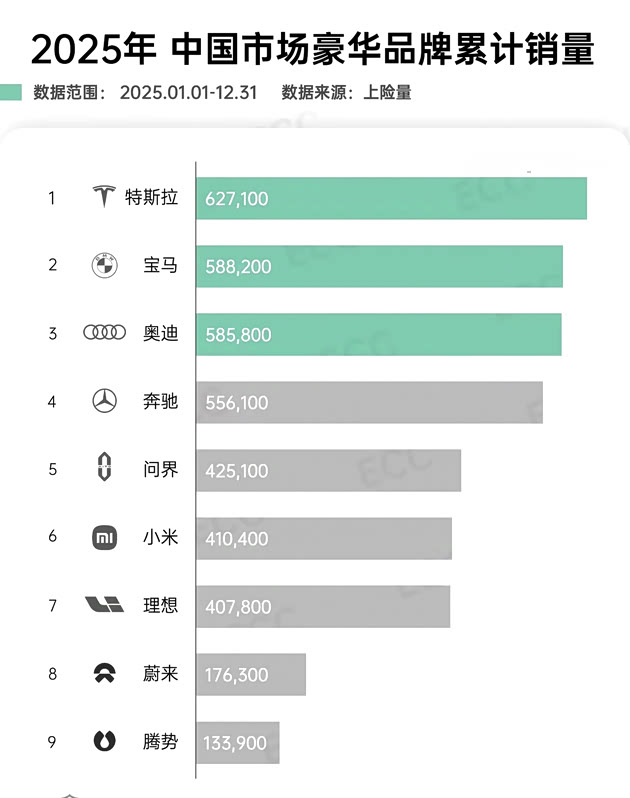Click the AITO (问界) brand logo
This screenshot has height=798, width=630.
pyautogui.click(x=104, y=469)
